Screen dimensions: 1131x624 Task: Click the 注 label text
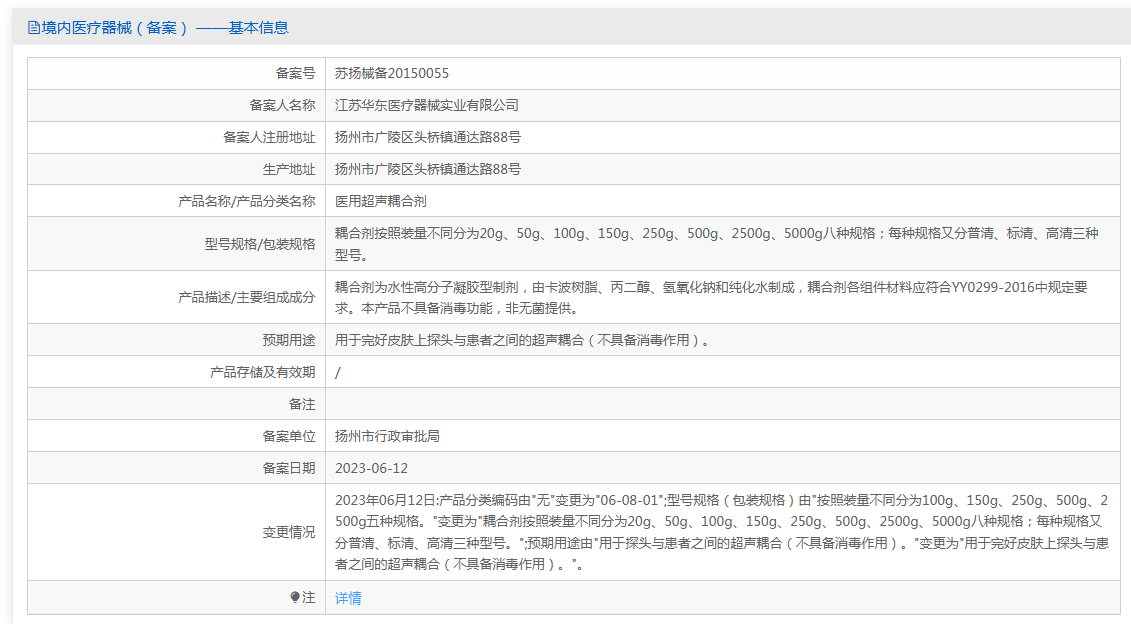point(309,597)
